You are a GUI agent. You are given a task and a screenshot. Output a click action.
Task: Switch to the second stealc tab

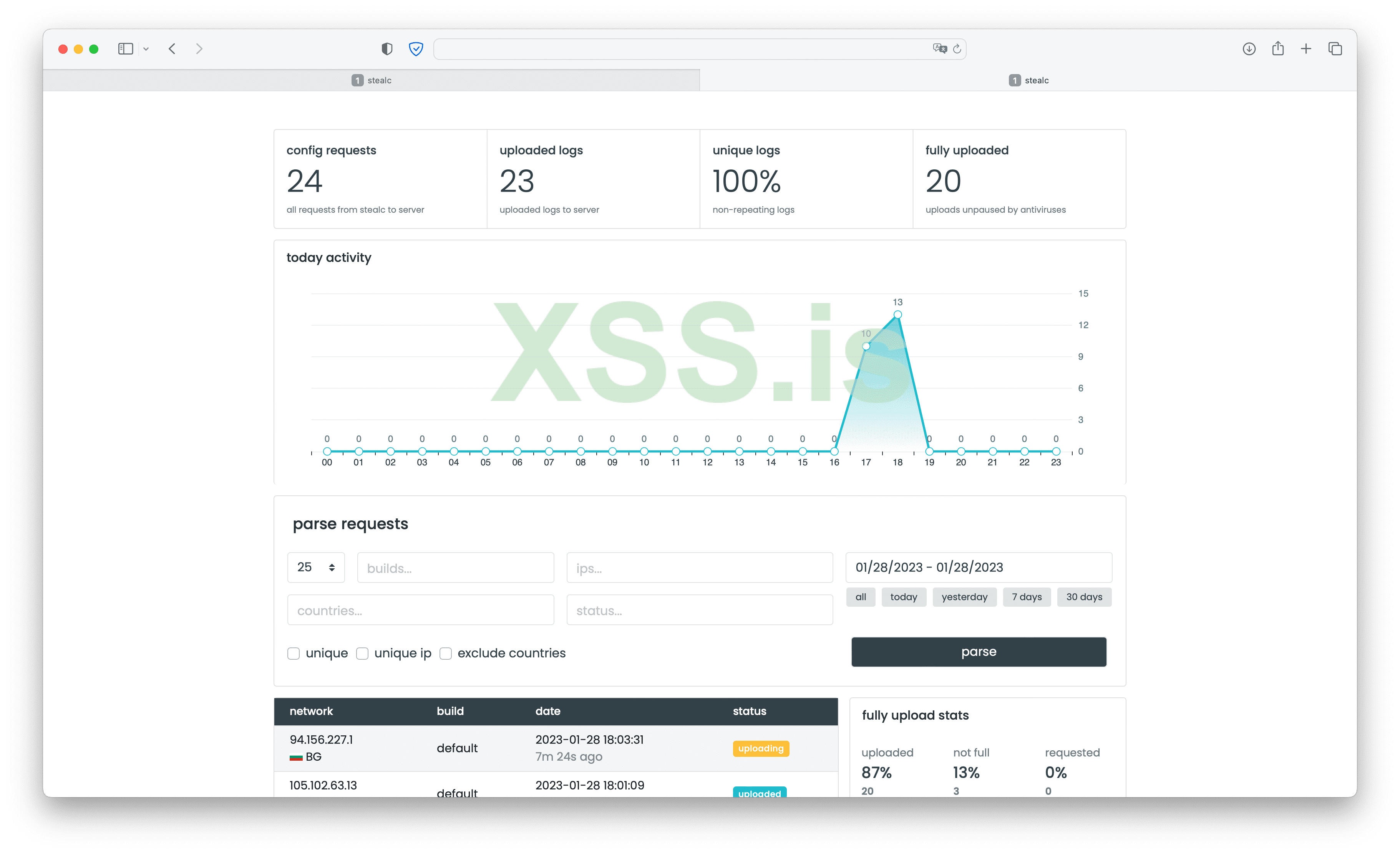[1028, 80]
